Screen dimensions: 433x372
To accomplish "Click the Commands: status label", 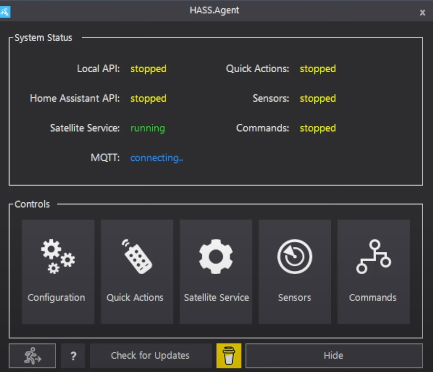I will [x=263, y=128].
